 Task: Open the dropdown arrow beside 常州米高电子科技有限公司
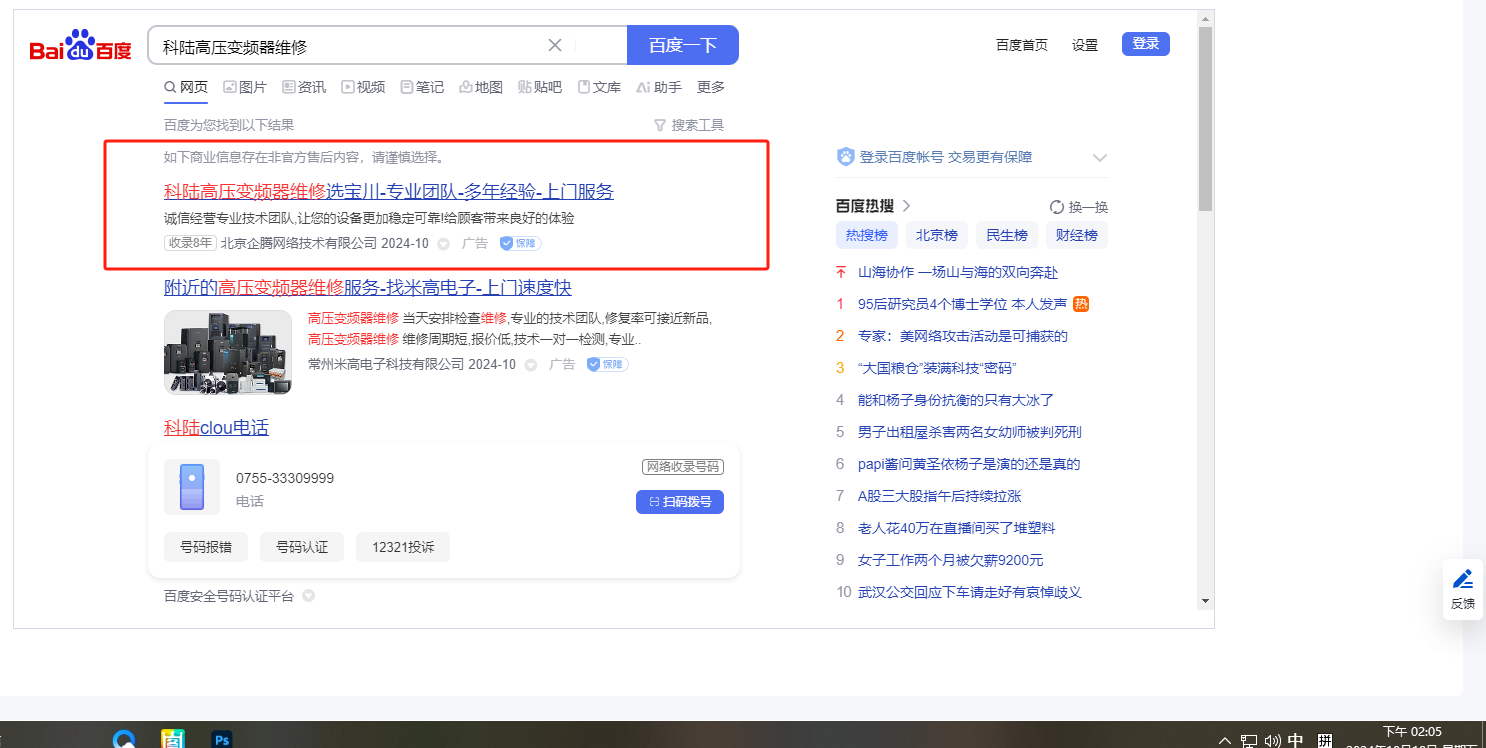[531, 365]
